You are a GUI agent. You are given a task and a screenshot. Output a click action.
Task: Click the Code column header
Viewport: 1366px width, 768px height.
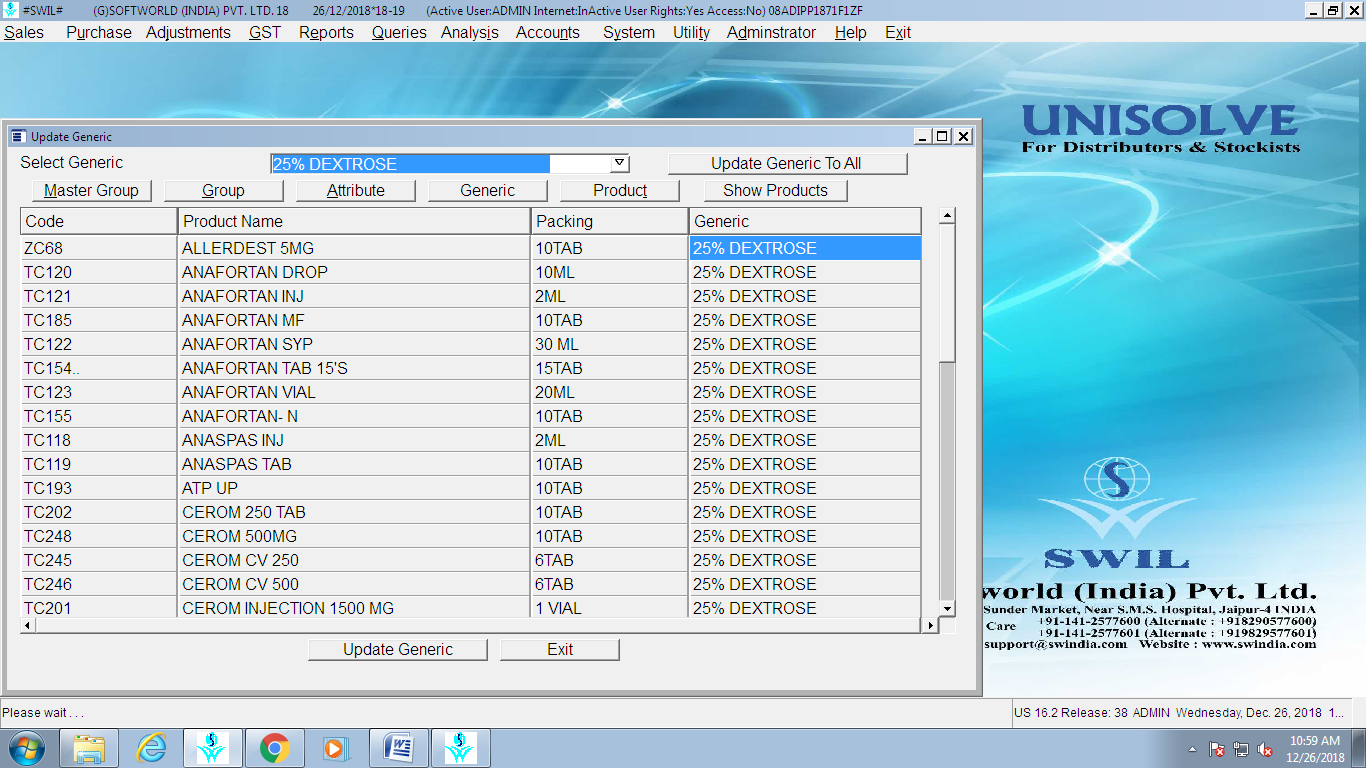point(99,221)
